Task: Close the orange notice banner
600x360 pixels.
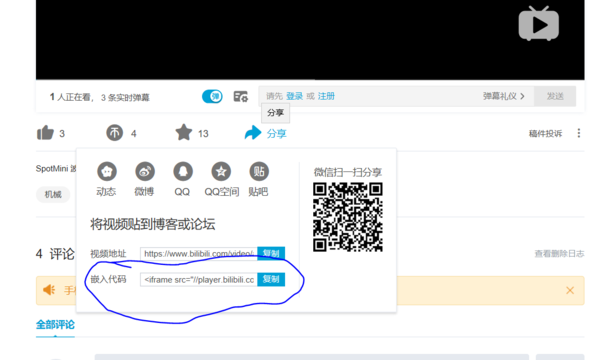Action: coord(570,290)
